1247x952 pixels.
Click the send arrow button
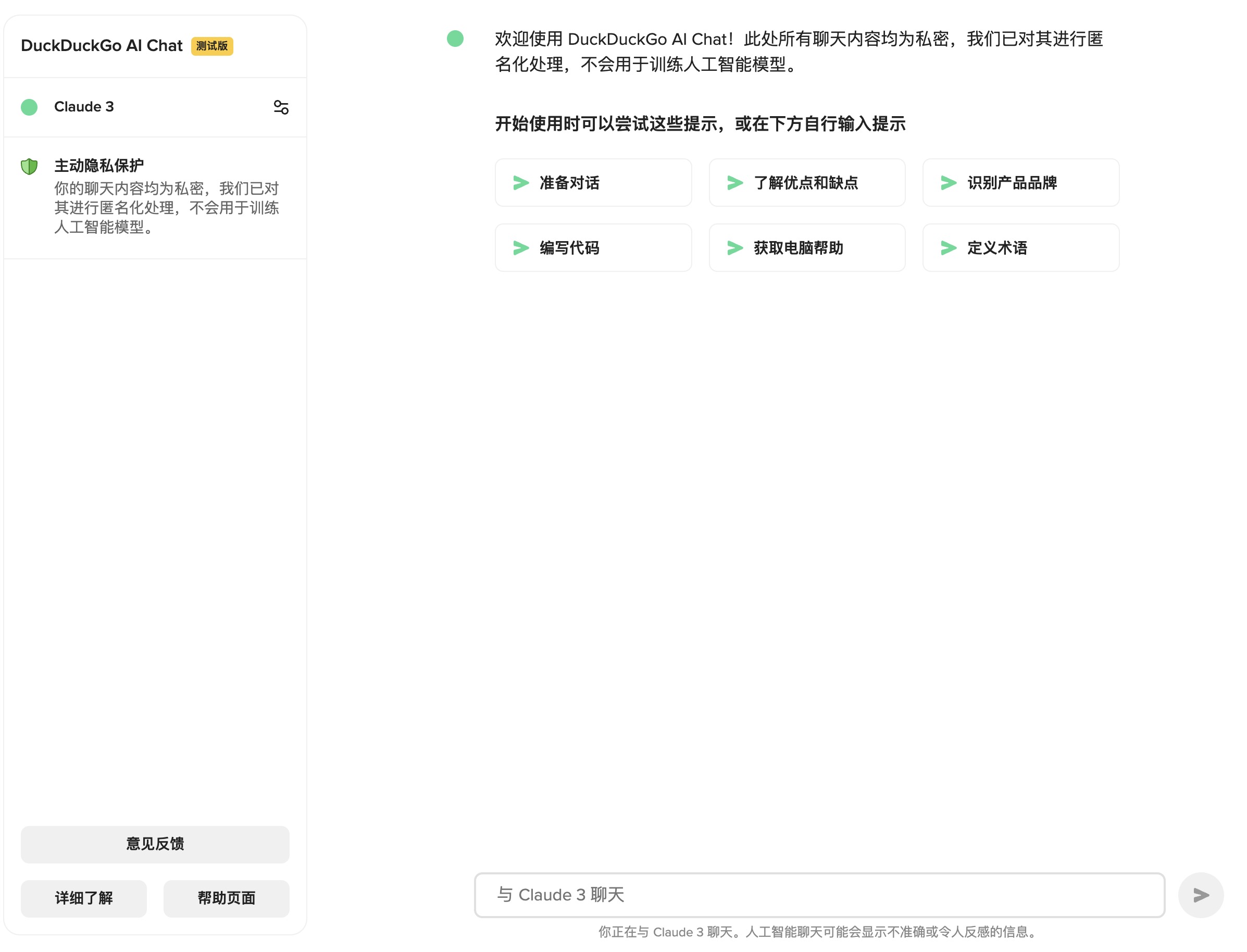point(1201,895)
